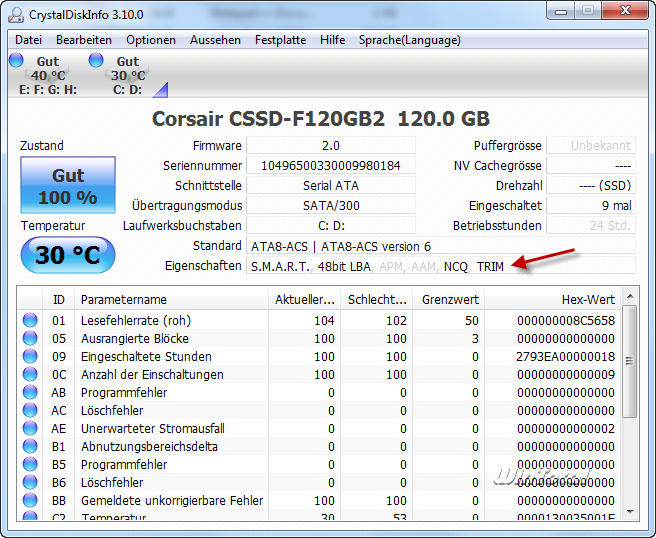Viewport: 656px width, 538px height.
Task: Sort by the Parametername column header
Action: tap(170, 299)
